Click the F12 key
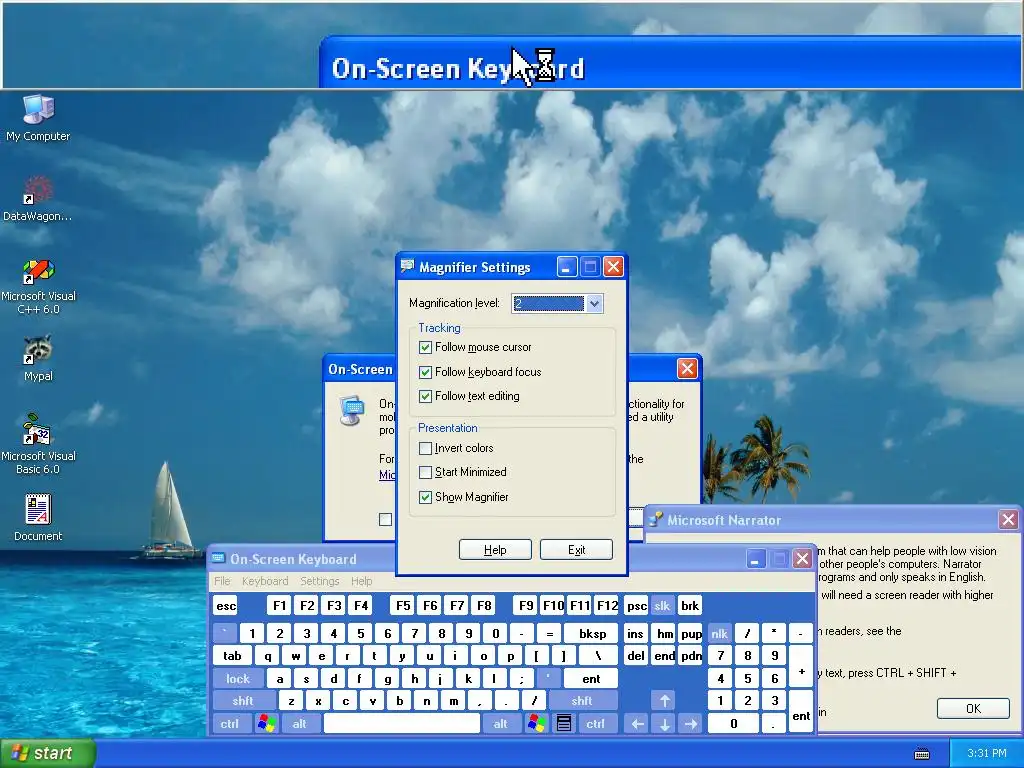Screen dimensions: 1024x768 (x=607, y=606)
